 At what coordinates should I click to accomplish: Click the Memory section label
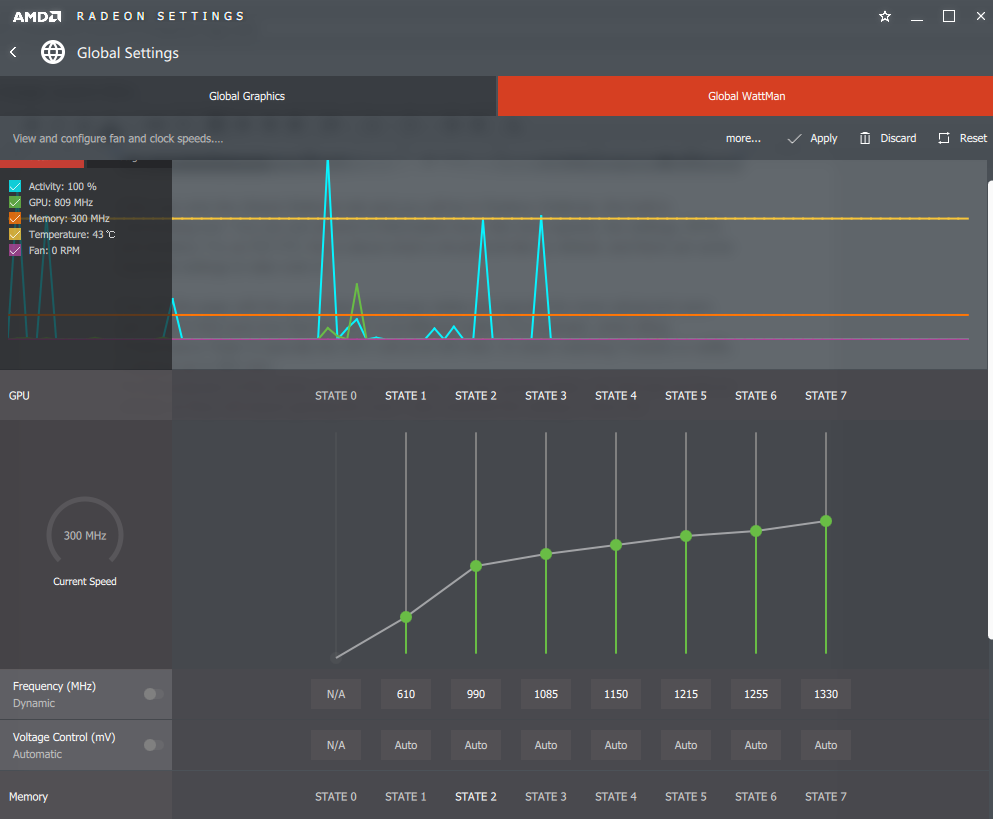(x=28, y=796)
